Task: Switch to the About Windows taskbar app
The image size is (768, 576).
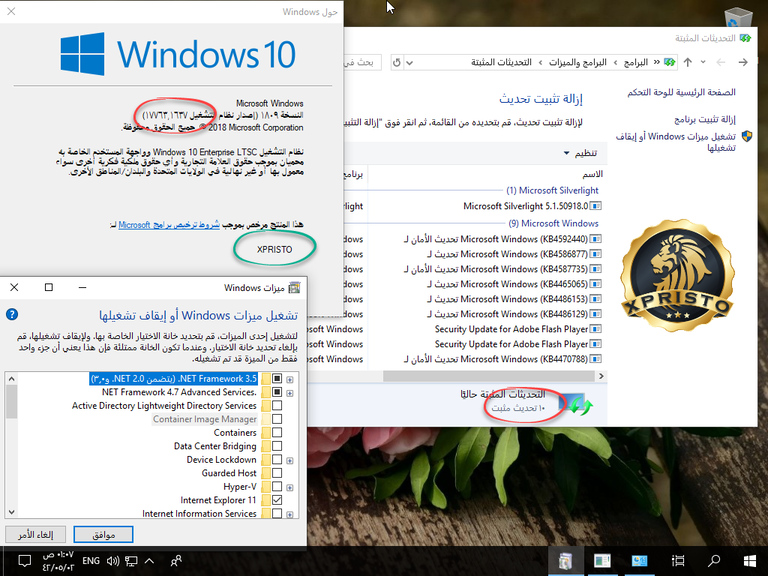Action: click(602, 561)
